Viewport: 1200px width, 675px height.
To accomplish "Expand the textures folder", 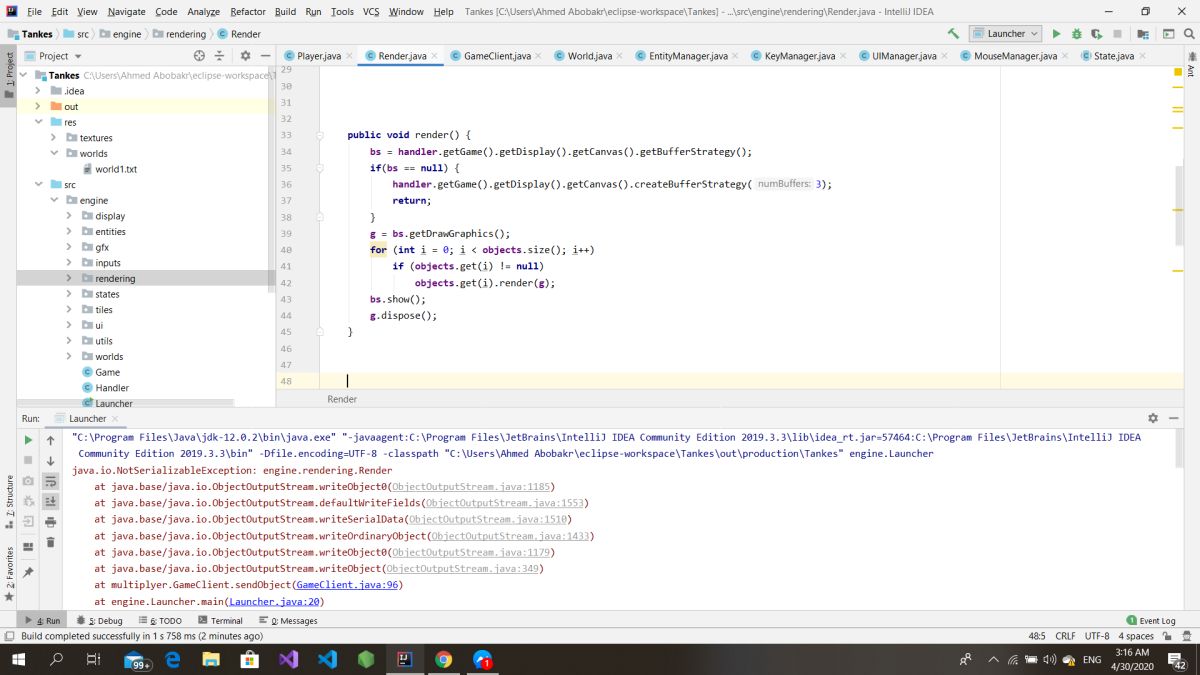I will pyautogui.click(x=54, y=138).
